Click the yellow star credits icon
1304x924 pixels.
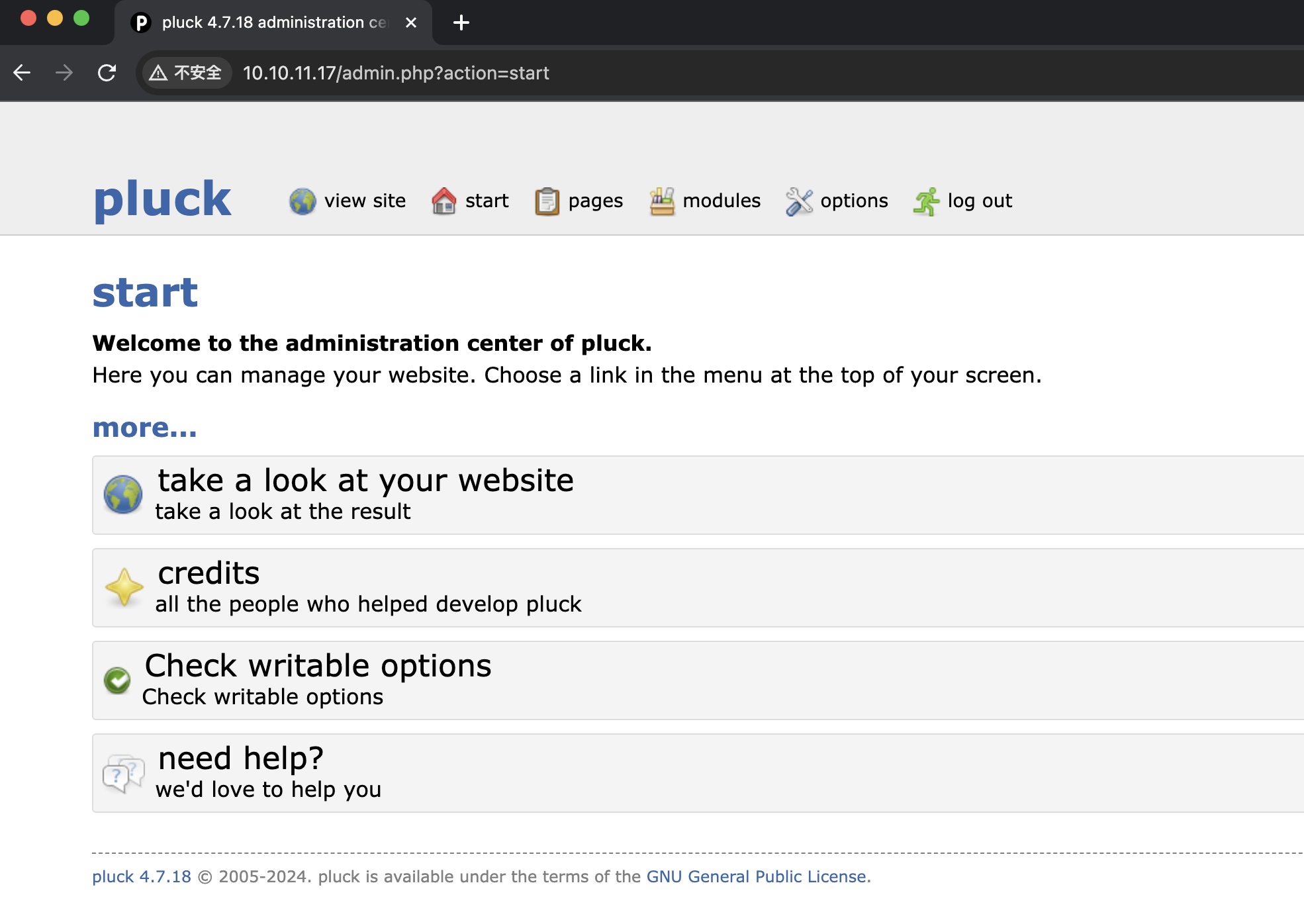point(124,587)
